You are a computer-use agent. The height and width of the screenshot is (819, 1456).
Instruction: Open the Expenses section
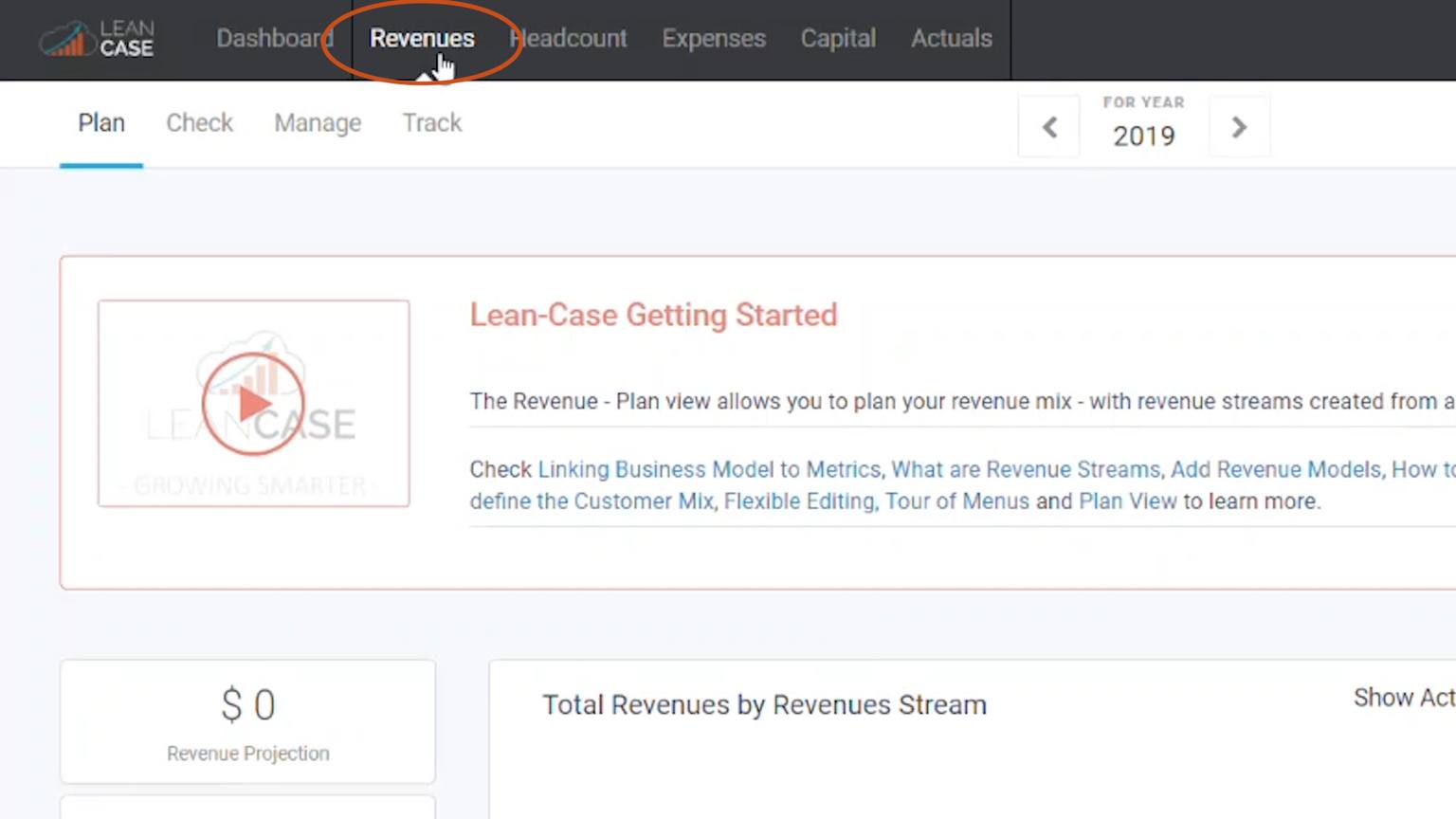click(x=713, y=39)
